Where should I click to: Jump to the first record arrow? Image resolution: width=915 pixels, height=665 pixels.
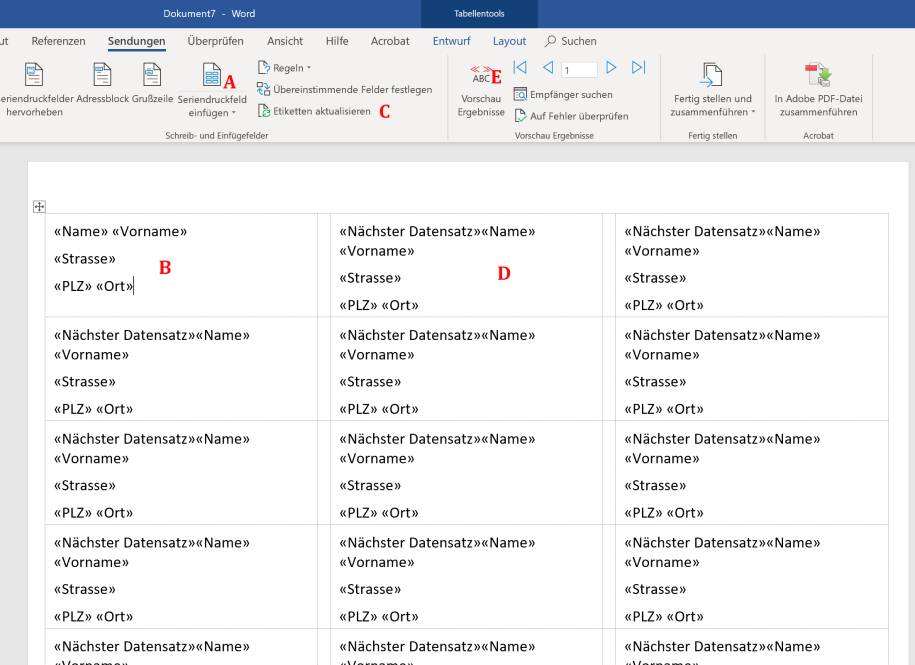(x=520, y=68)
